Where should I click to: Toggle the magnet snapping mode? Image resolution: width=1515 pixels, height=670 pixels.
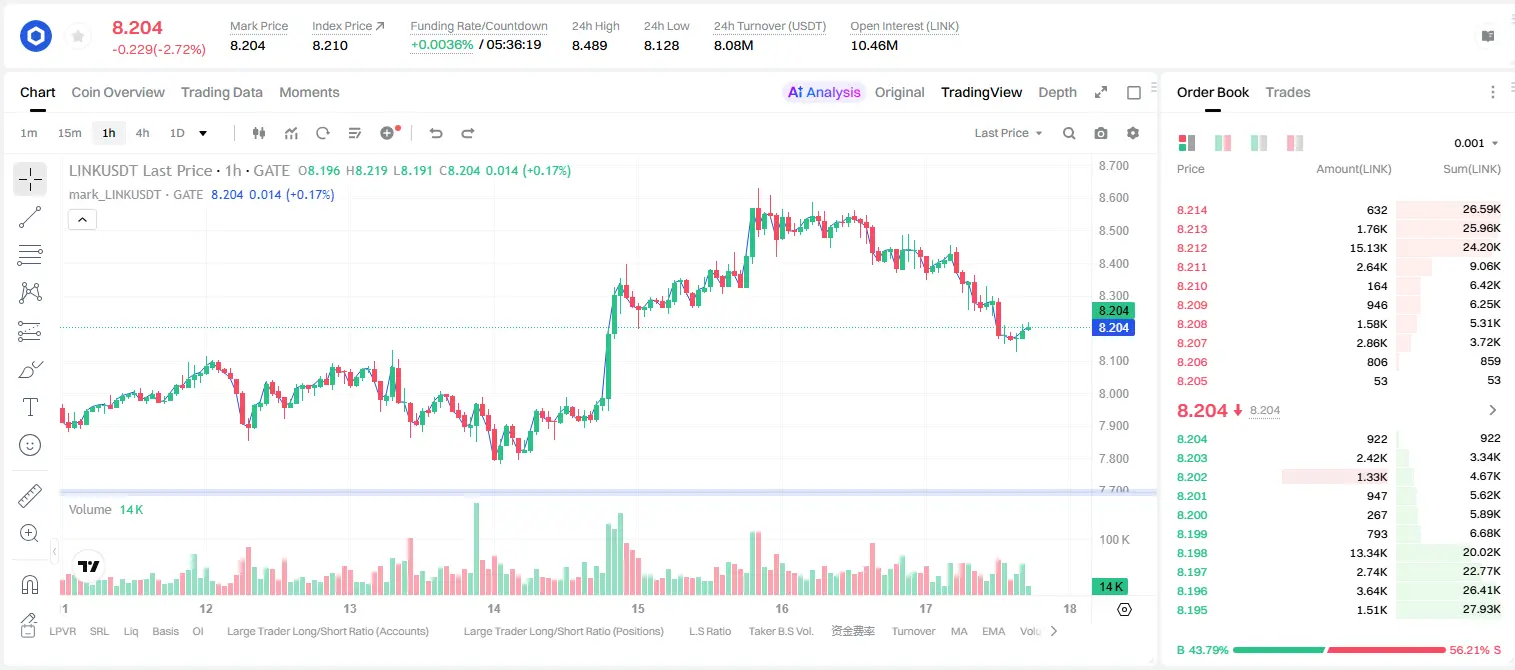click(x=30, y=584)
